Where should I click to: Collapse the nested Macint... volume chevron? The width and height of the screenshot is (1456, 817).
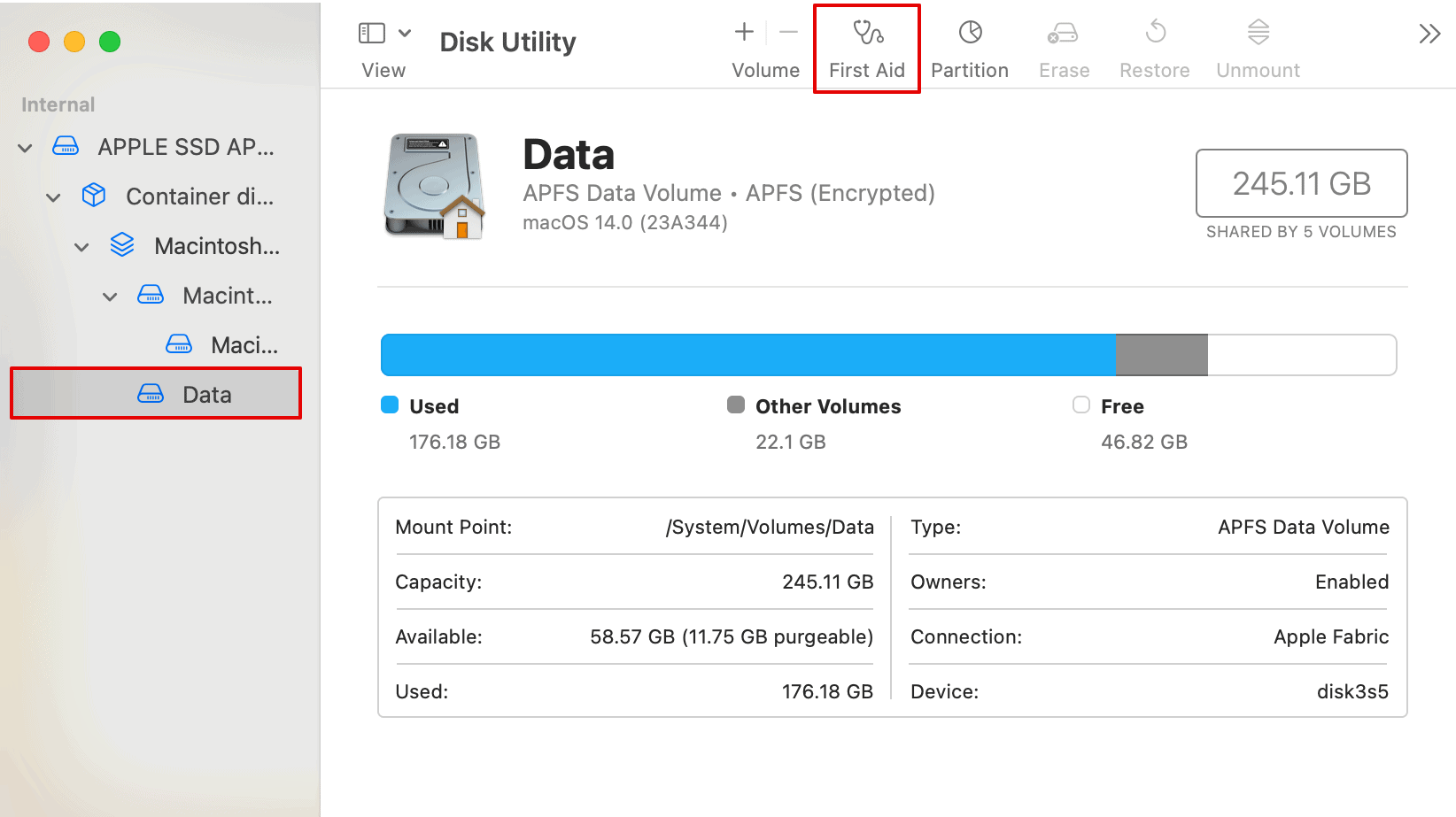111,297
